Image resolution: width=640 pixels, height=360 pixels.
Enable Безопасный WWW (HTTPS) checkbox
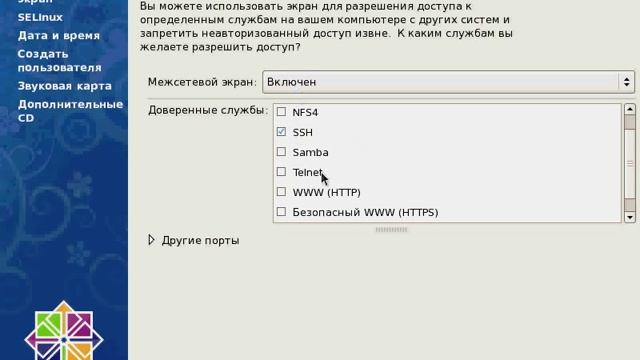tap(281, 211)
